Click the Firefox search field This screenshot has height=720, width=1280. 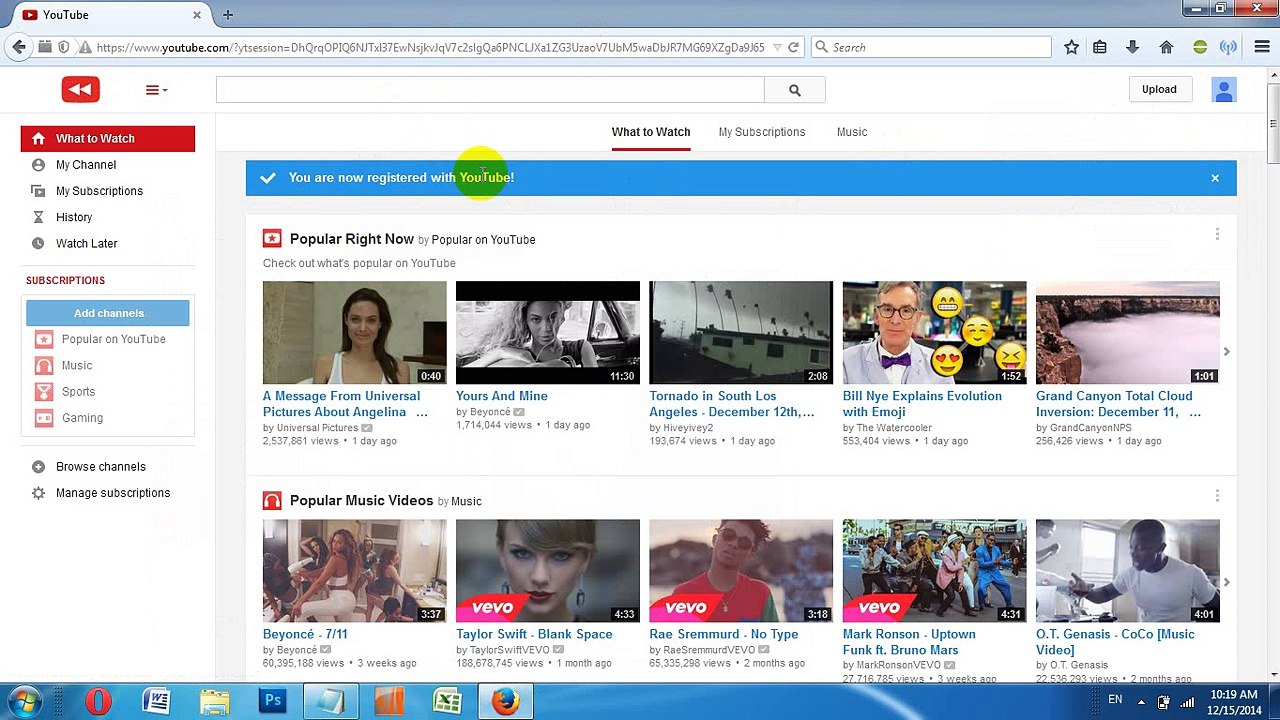click(x=931, y=47)
